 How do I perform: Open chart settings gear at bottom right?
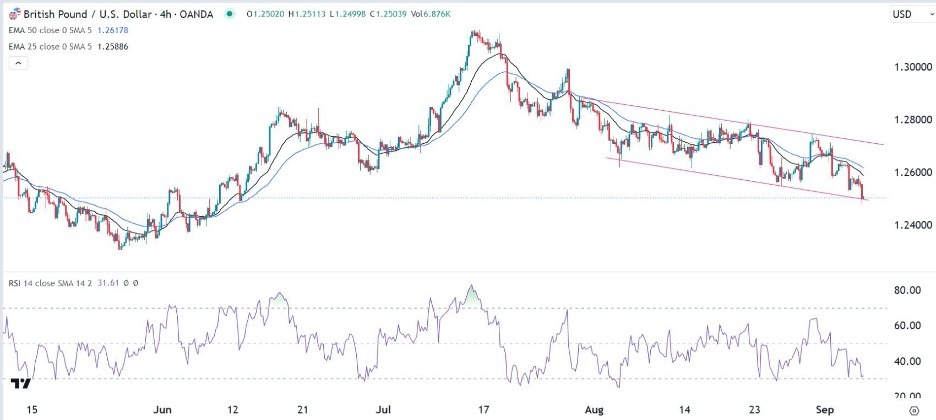(x=915, y=410)
